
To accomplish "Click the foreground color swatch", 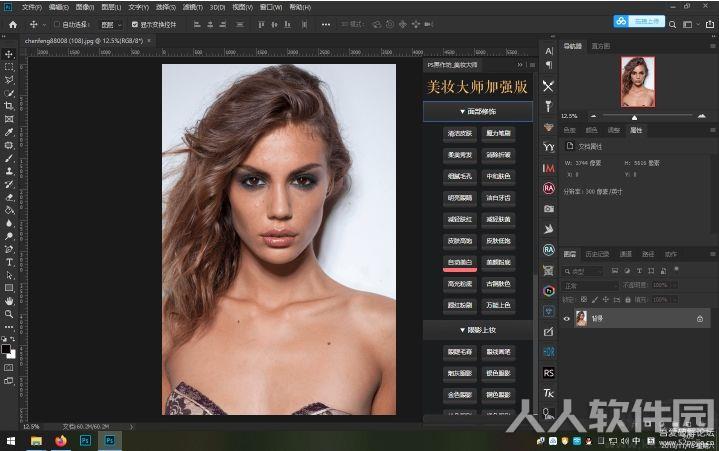I will 6,349.
